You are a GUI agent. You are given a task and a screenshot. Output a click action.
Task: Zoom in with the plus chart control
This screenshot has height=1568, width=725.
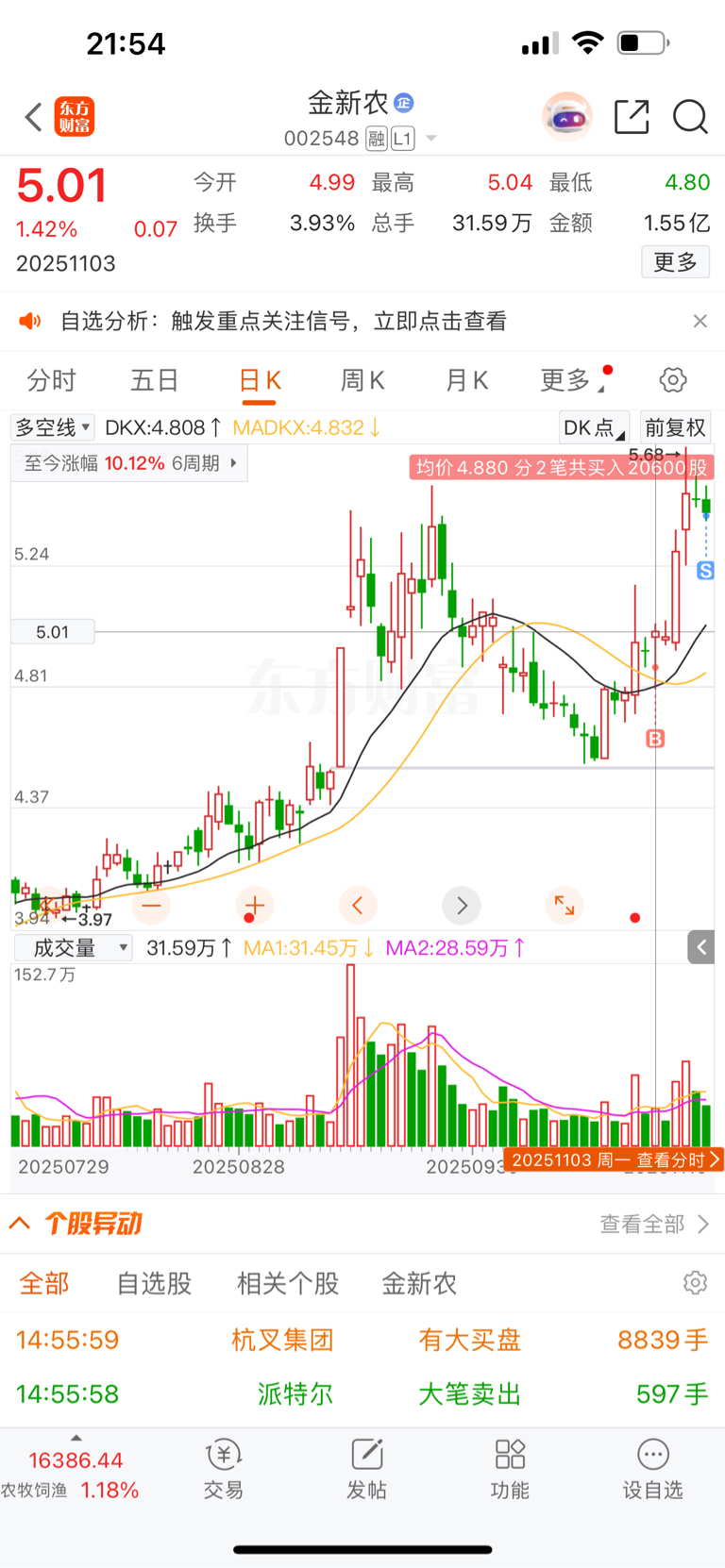(255, 906)
